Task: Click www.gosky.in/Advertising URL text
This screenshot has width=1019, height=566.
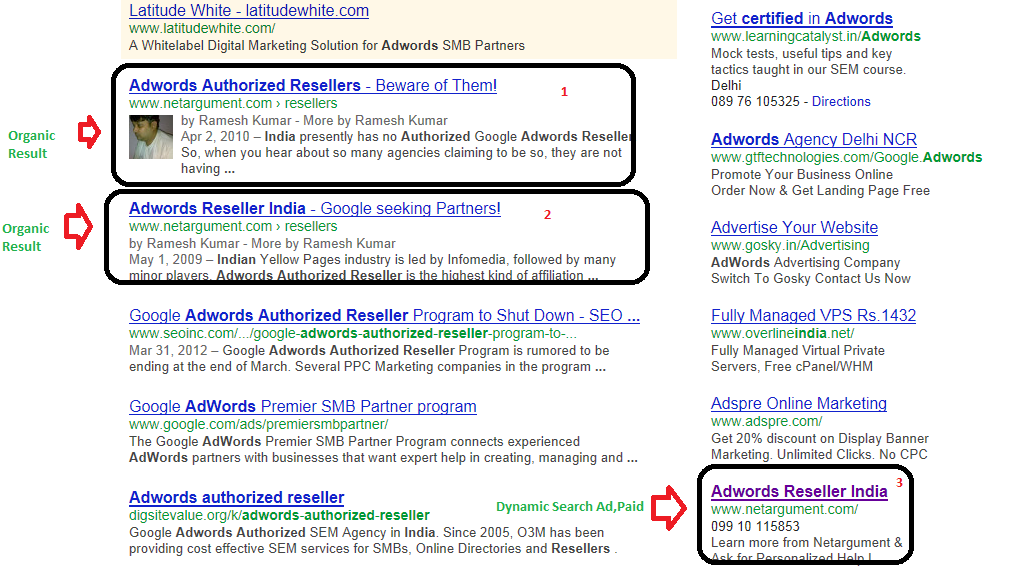Action: coord(790,246)
